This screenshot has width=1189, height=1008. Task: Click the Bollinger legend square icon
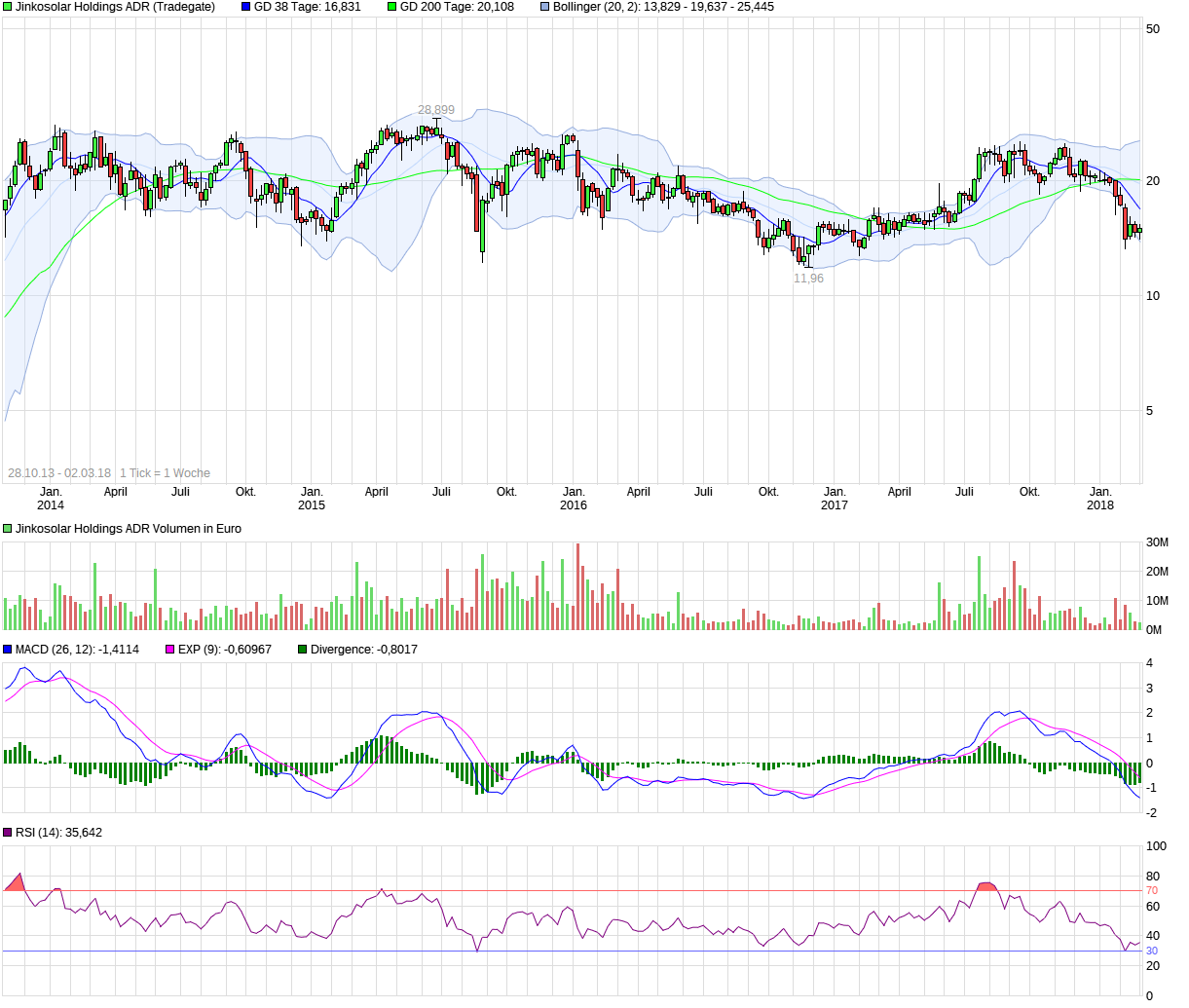[x=544, y=7]
